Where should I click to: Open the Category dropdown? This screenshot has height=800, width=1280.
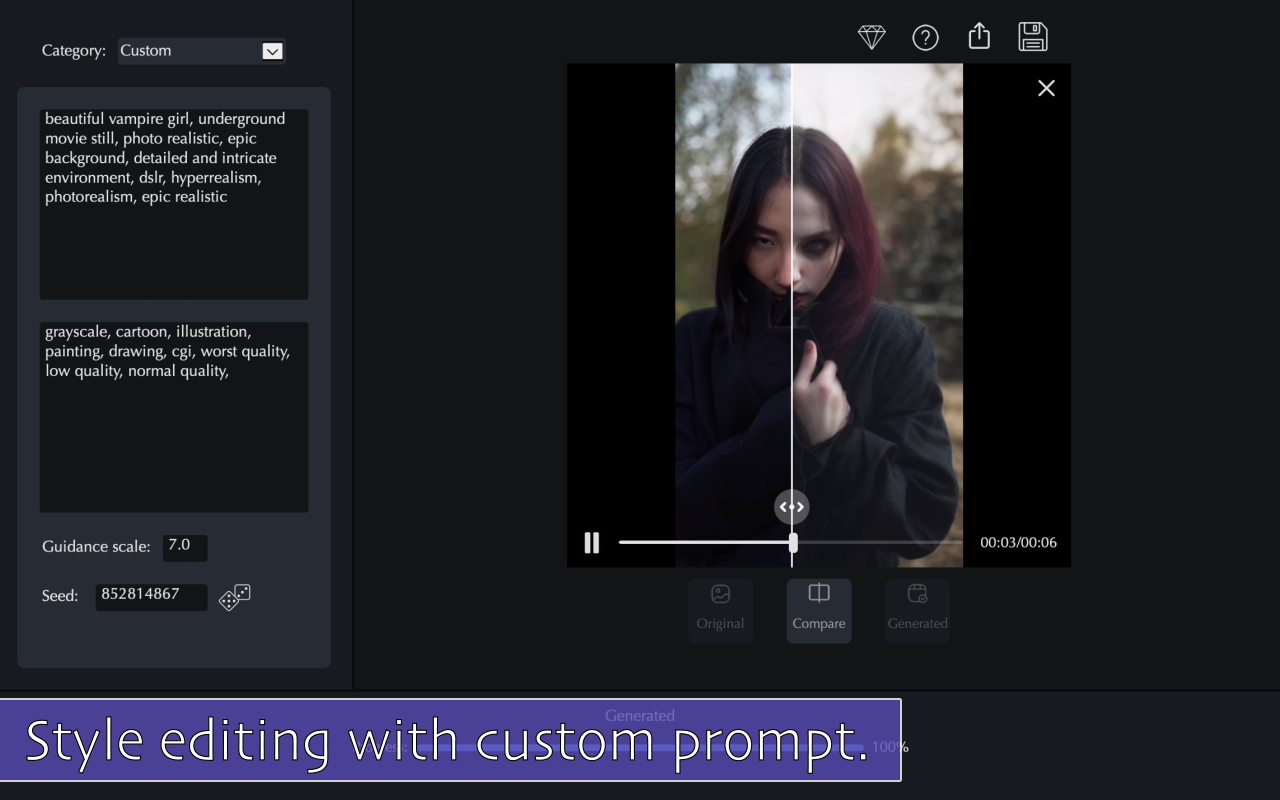coord(202,51)
